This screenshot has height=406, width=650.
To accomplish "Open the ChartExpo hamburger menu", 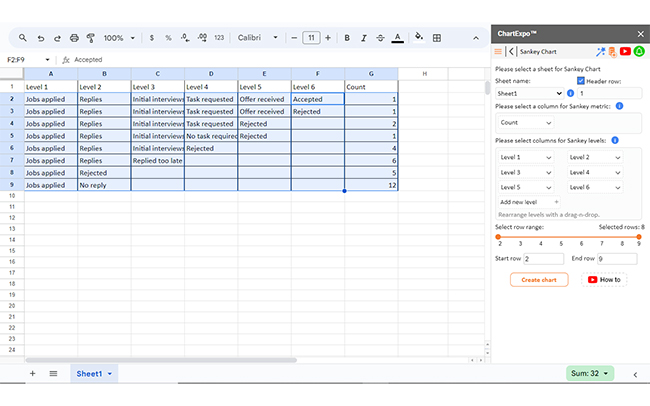I will click(498, 51).
